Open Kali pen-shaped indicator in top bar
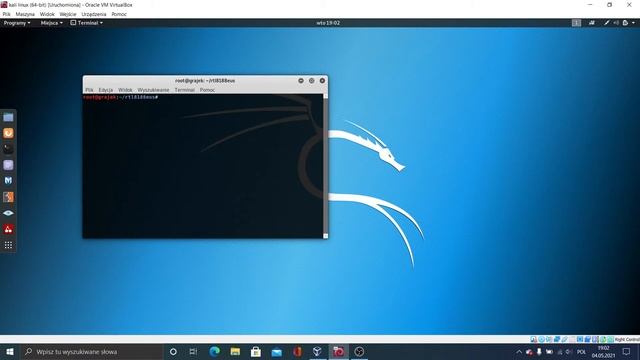 (x=607, y=23)
